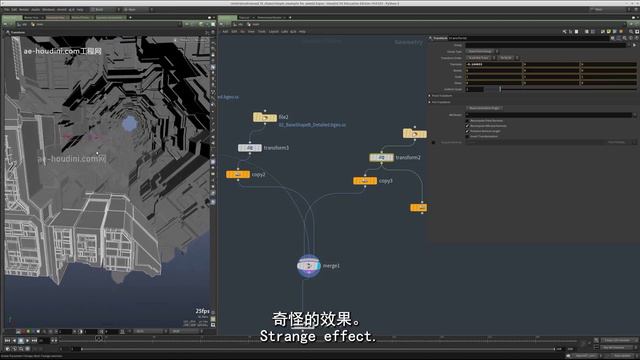Select the transform3 node
This screenshot has width=640, height=360.
(x=250, y=148)
